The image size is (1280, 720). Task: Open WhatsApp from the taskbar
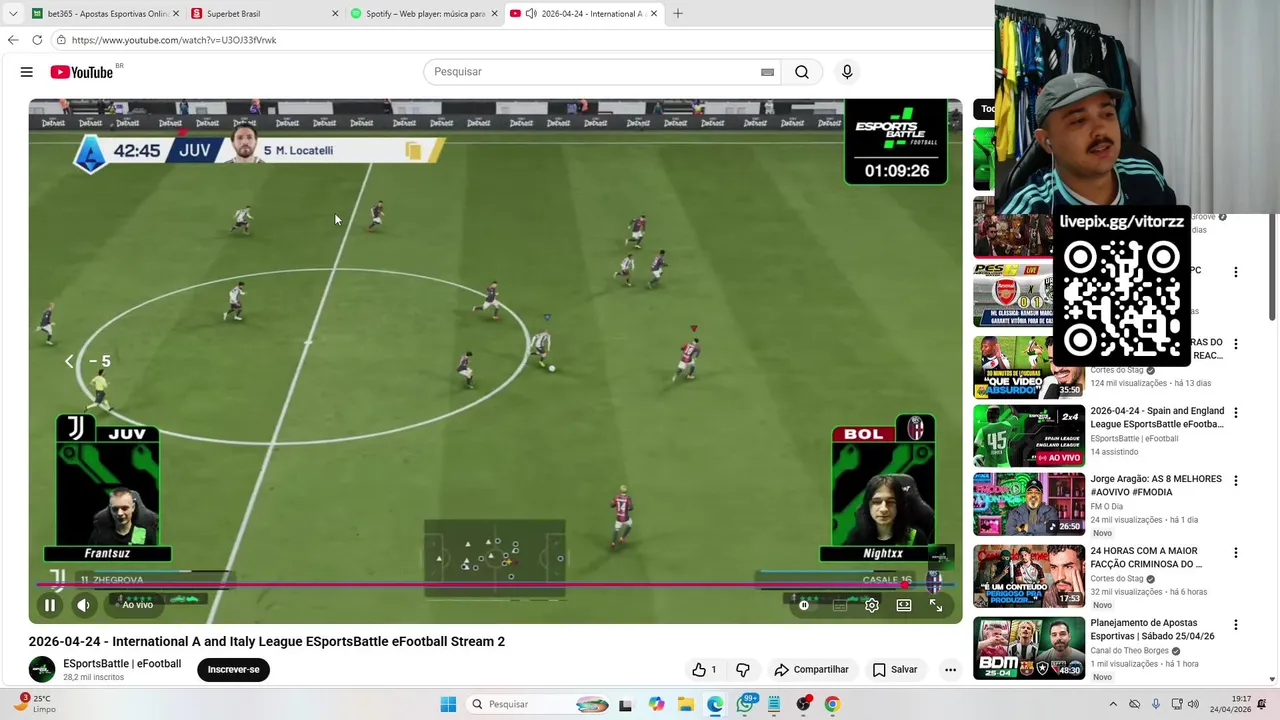pos(745,704)
